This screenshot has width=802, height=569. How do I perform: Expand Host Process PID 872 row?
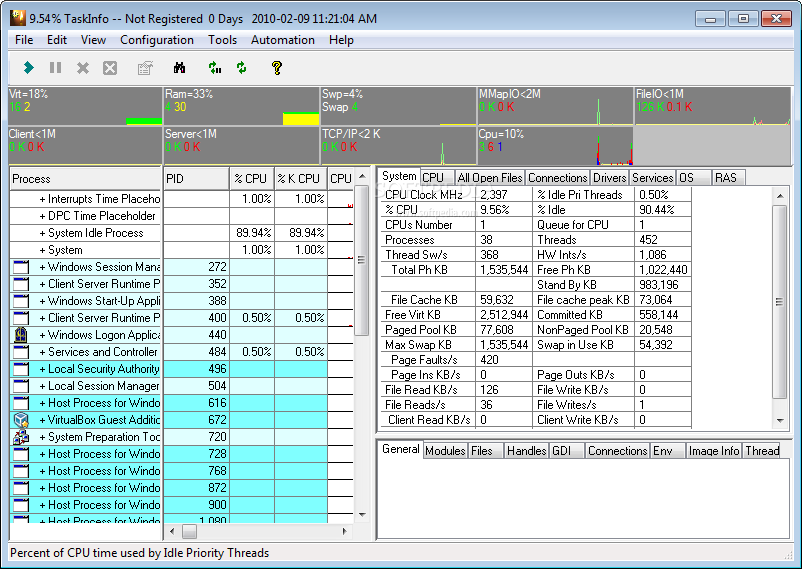[x=42, y=488]
